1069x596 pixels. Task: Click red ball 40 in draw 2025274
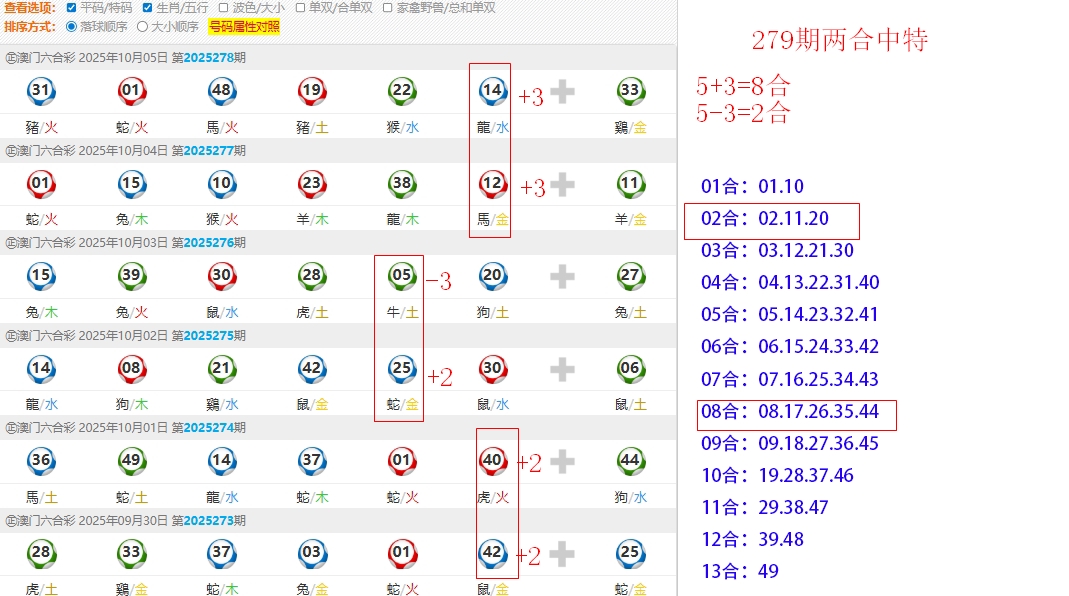(492, 462)
